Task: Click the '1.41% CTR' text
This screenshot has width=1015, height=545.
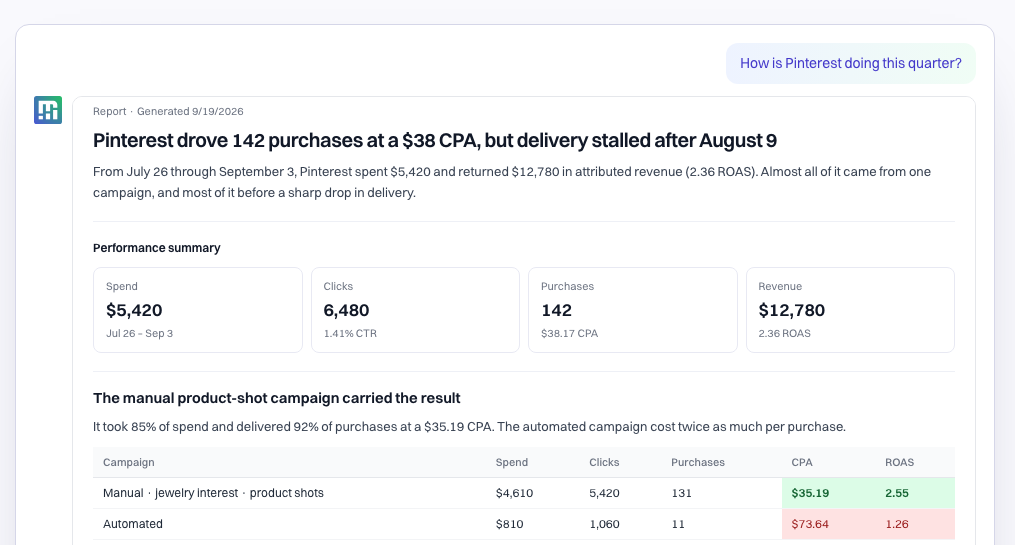Action: coord(350,333)
